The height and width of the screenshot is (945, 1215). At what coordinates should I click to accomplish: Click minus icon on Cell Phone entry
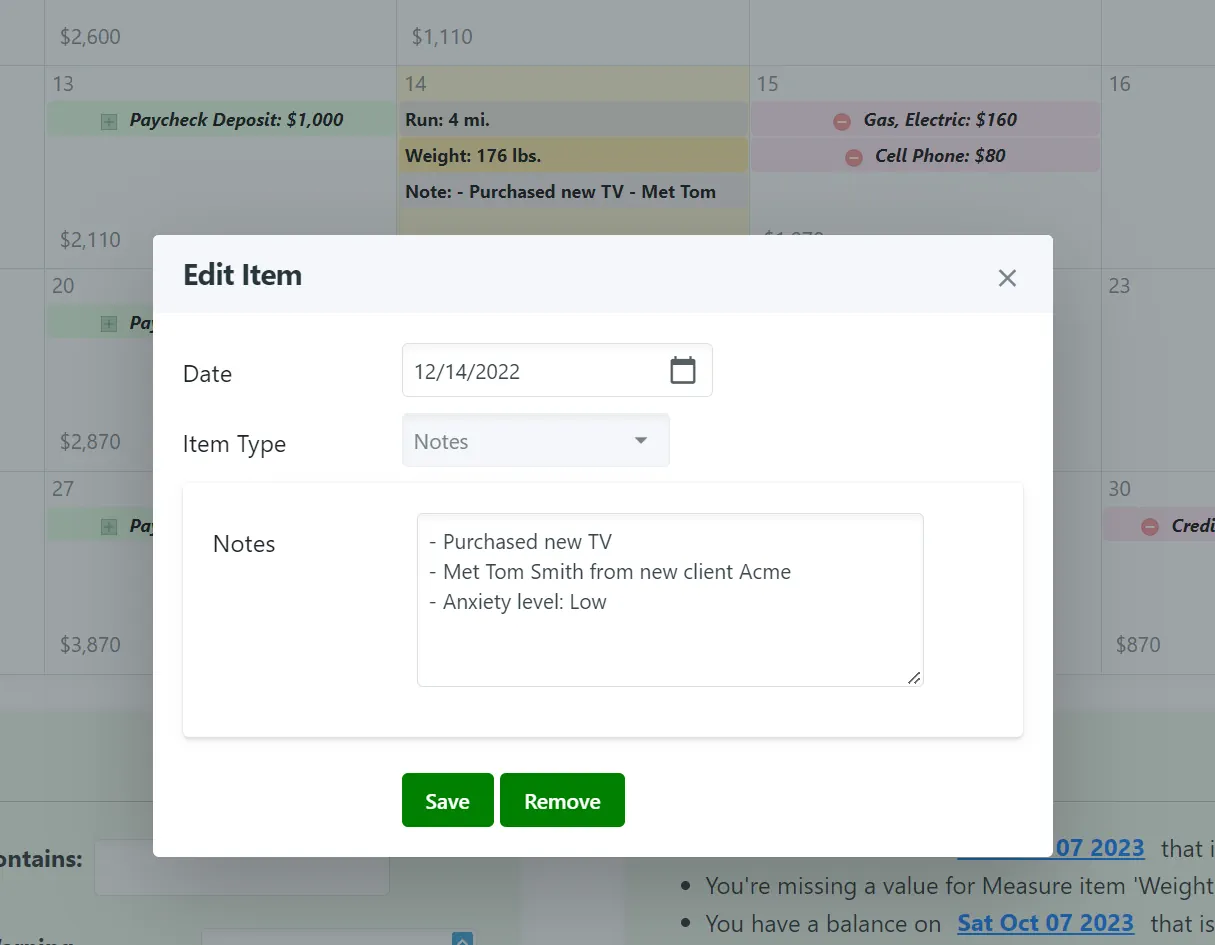[x=853, y=157]
